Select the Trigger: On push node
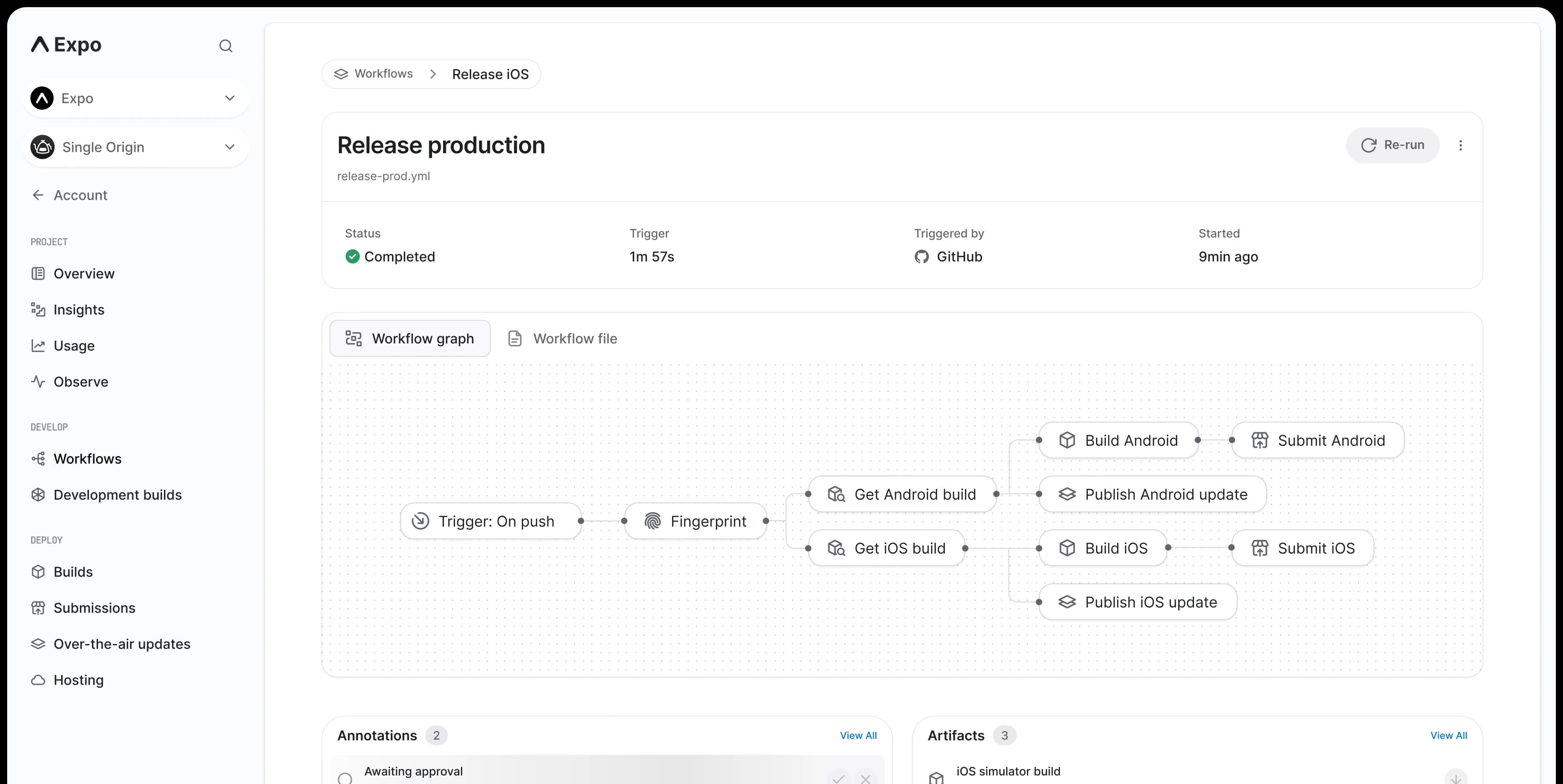1563x784 pixels. click(x=491, y=521)
